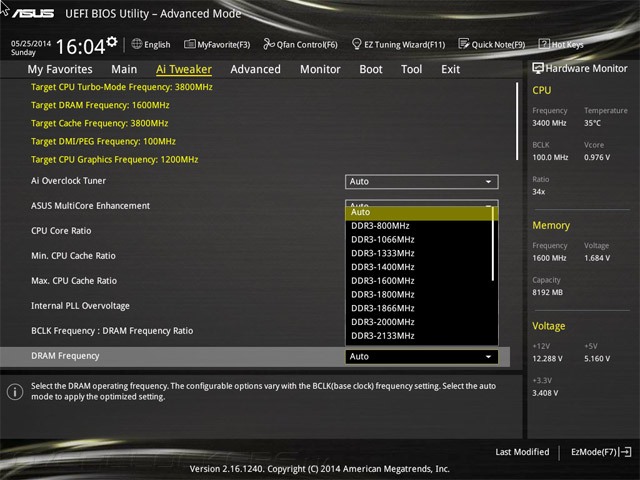
Task: Click the CPU temperature 35°C value
Action: tap(592, 123)
